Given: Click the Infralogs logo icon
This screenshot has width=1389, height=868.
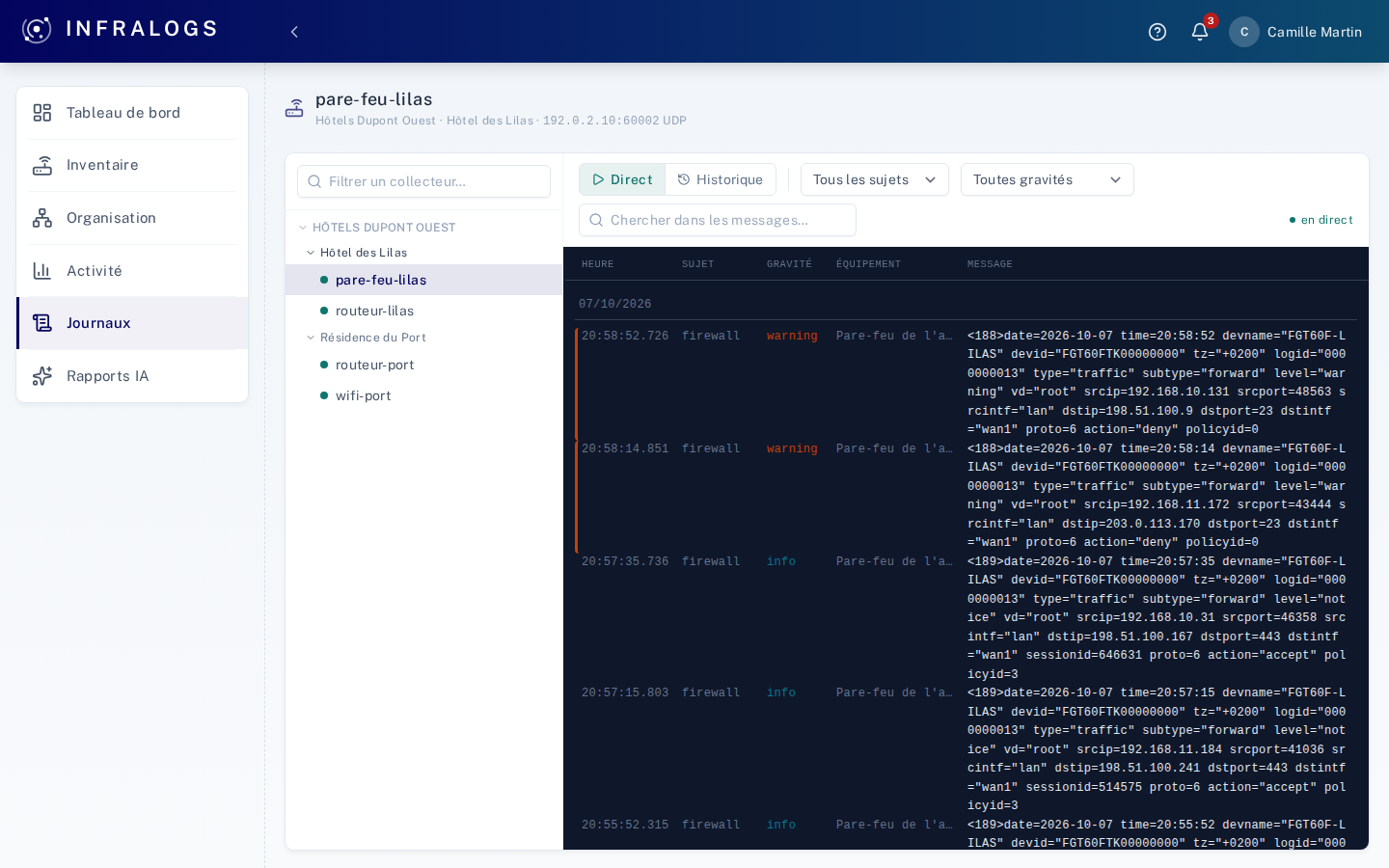Looking at the screenshot, I should tap(37, 30).
